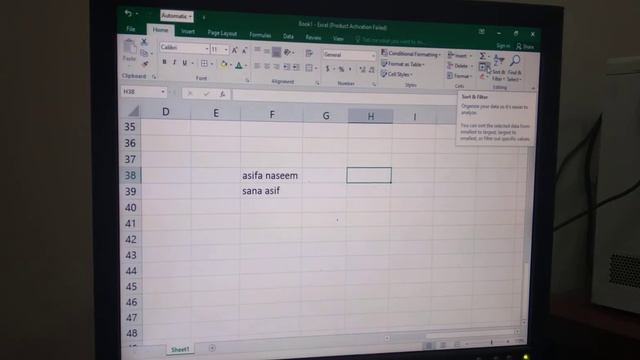This screenshot has width=640, height=360.
Task: Switch to Formulas tab
Action: (x=260, y=35)
